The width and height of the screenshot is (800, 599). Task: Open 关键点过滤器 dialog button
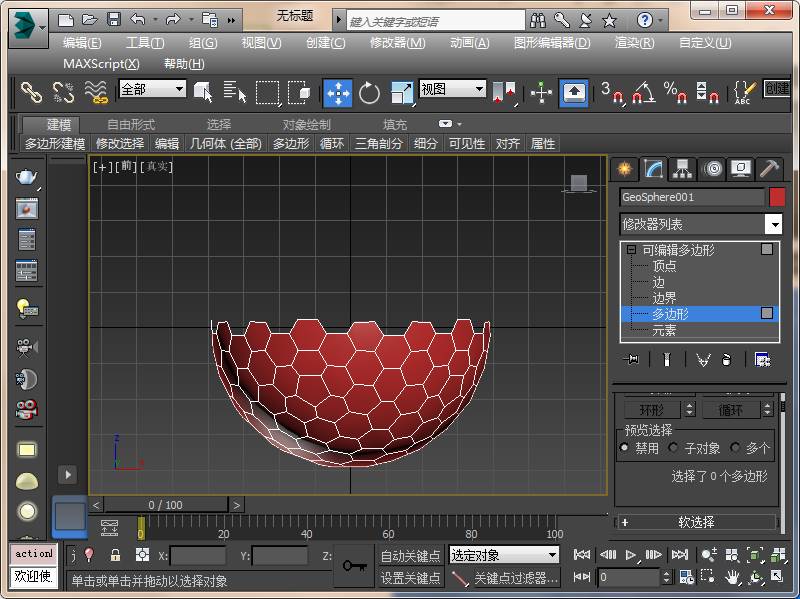[516, 578]
